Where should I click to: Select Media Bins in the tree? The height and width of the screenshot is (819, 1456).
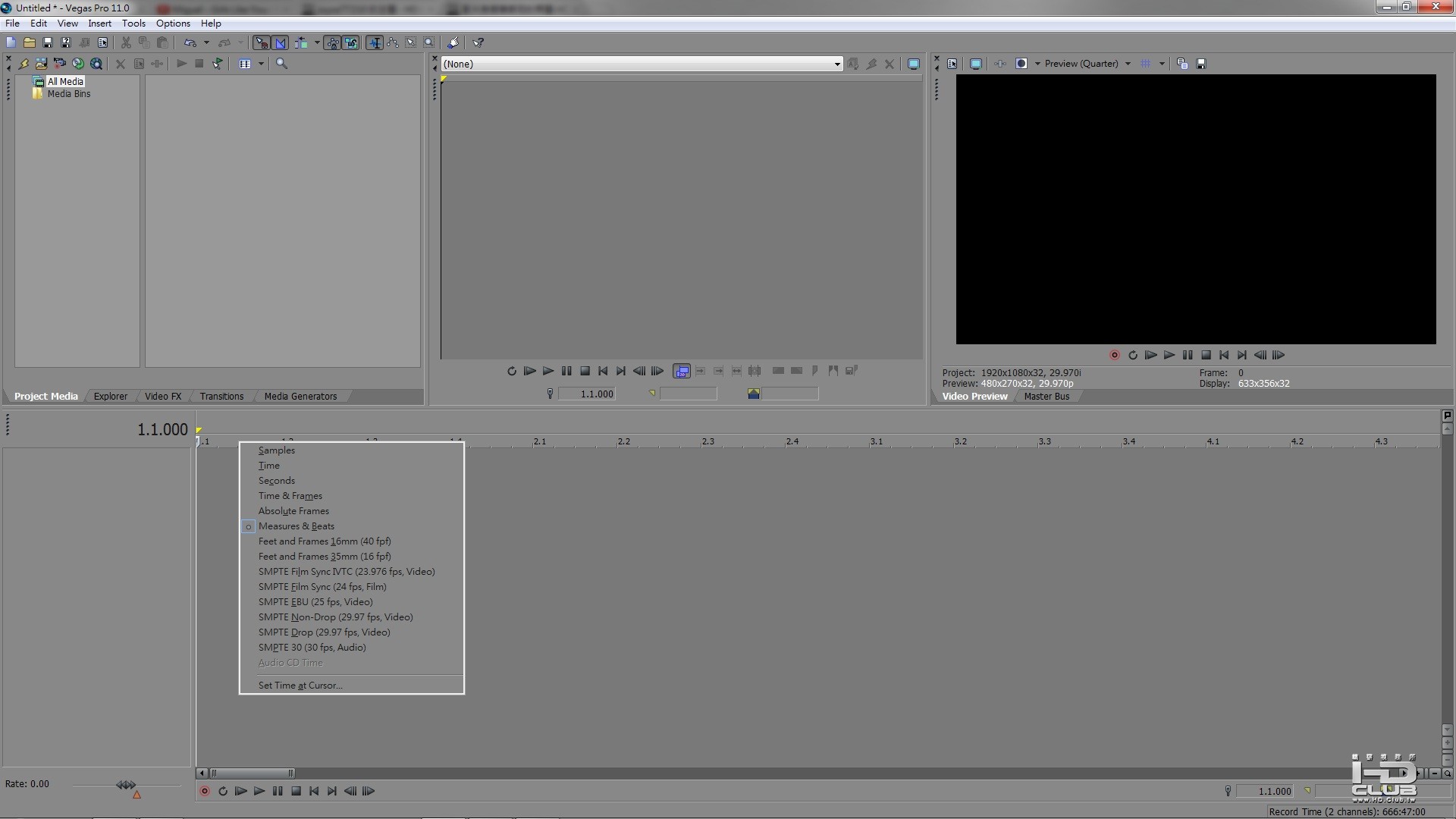point(68,94)
